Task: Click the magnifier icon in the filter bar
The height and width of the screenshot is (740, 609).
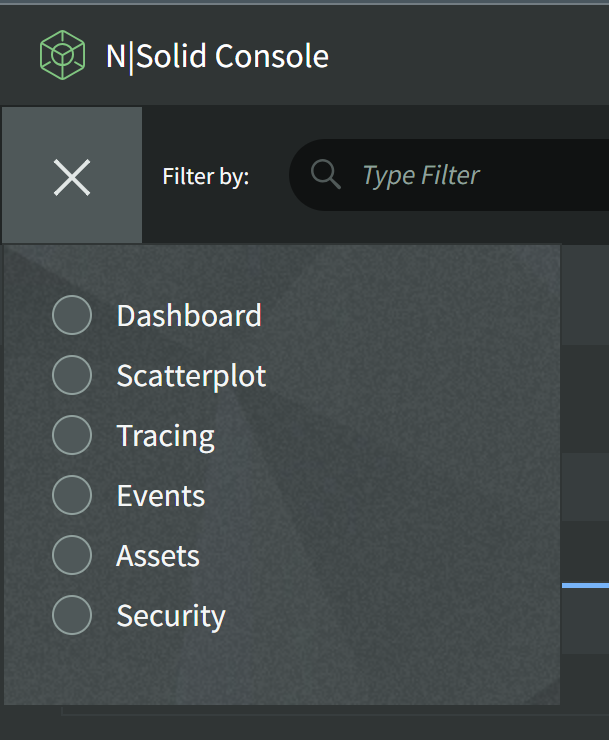Action: [x=326, y=175]
